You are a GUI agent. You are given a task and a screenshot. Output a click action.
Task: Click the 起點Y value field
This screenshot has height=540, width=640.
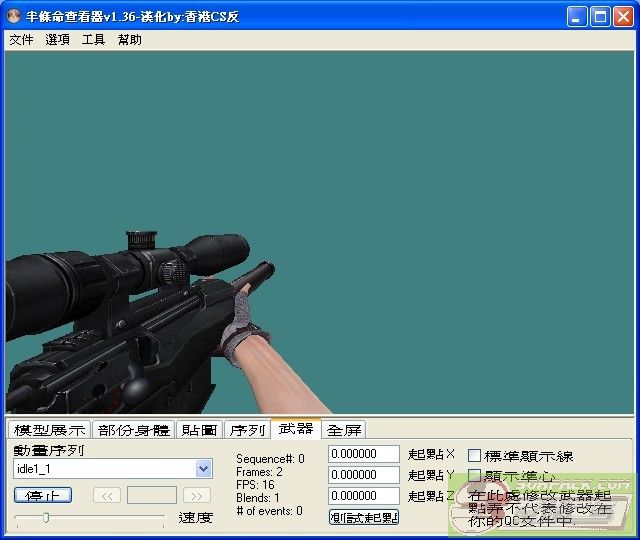pyautogui.click(x=364, y=475)
